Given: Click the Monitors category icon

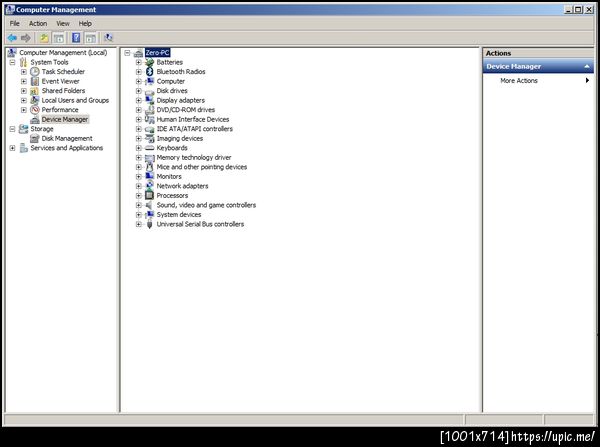Looking at the screenshot, I should coord(150,176).
